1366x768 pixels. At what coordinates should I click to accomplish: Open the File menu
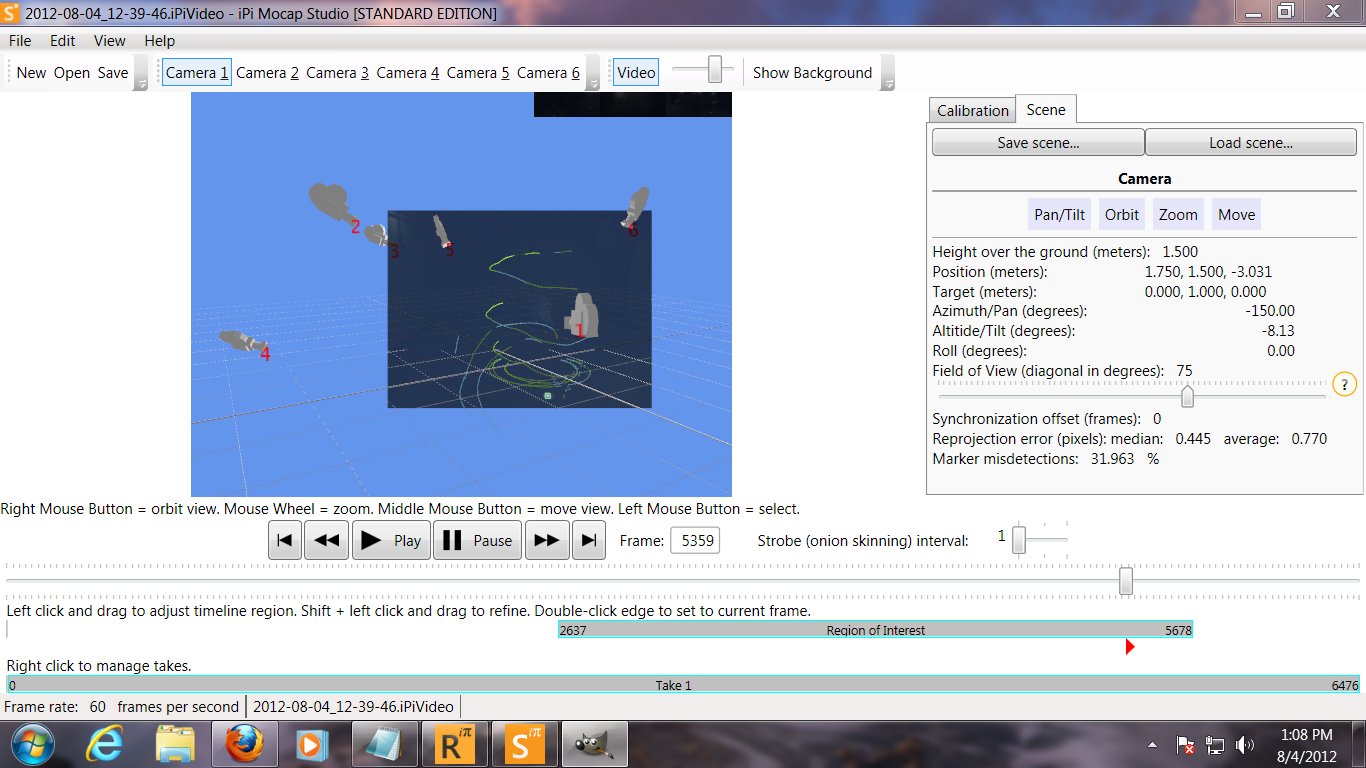pyautogui.click(x=20, y=41)
